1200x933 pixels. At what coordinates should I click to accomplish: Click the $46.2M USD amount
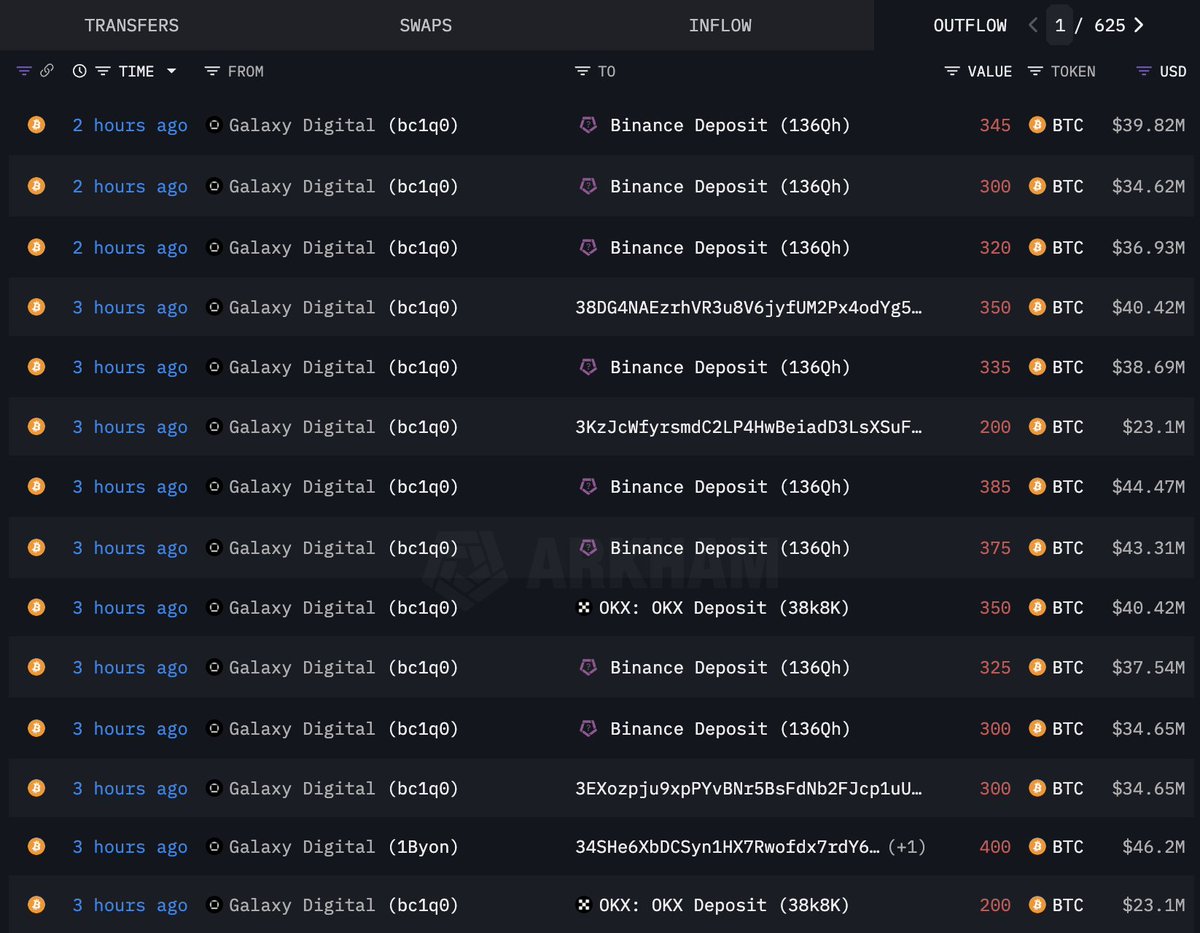(1154, 847)
